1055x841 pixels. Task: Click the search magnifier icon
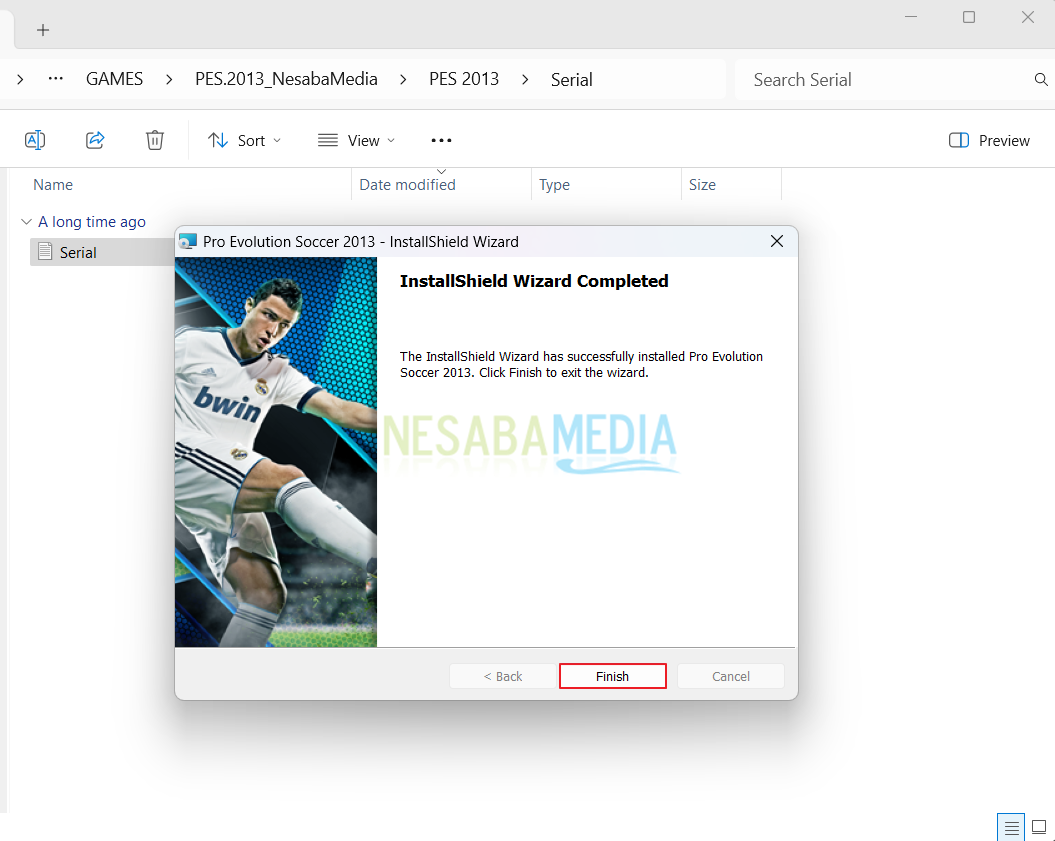[1041, 79]
